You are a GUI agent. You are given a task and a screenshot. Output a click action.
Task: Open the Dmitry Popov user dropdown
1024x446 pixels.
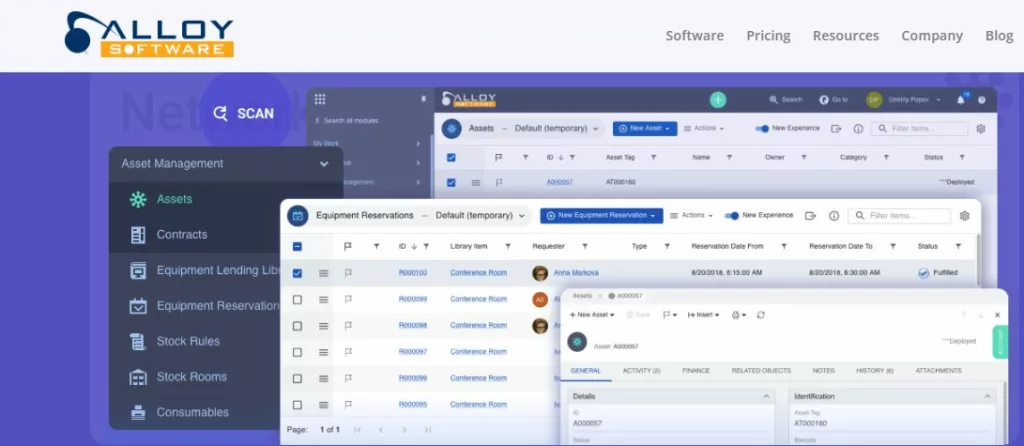point(904,100)
